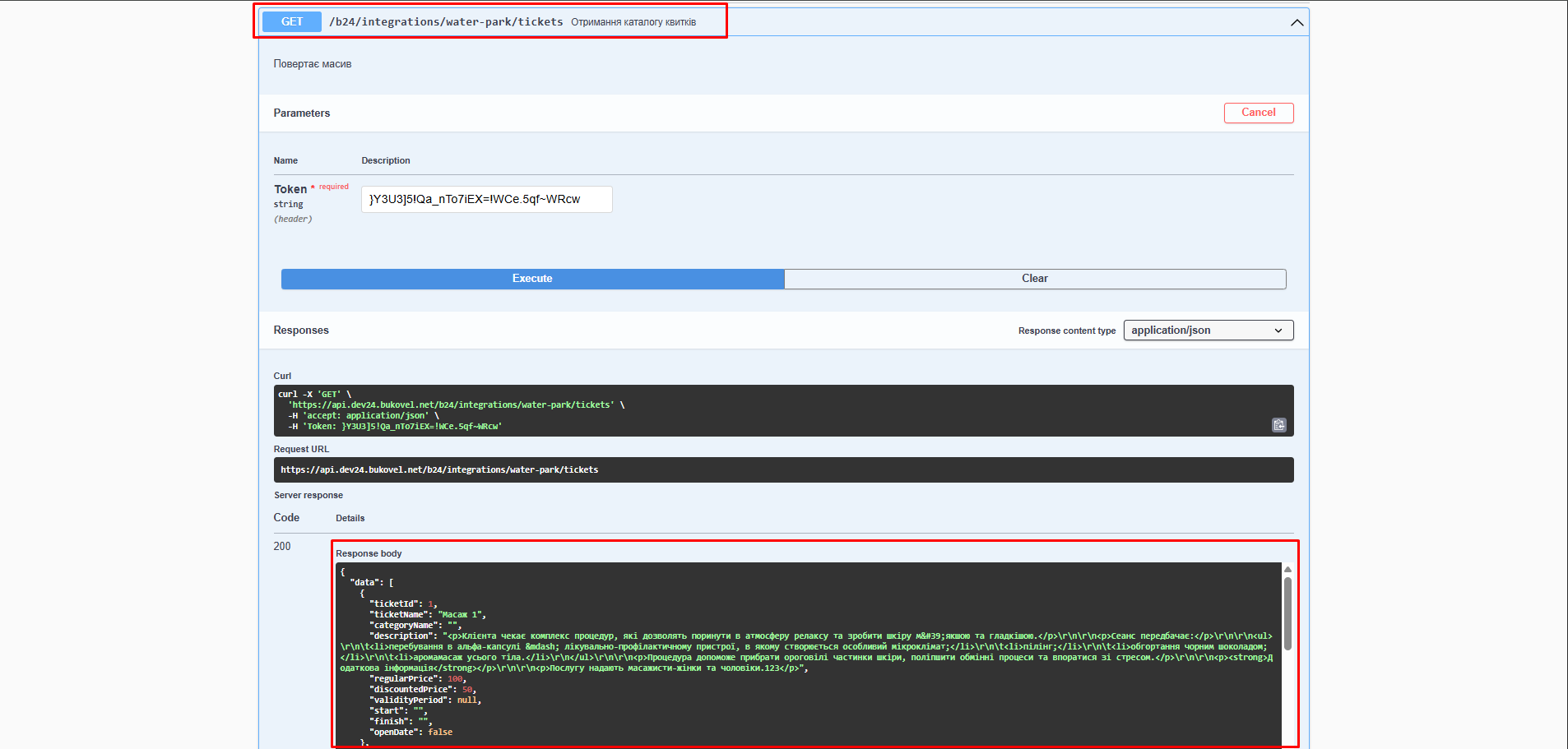The image size is (1568, 749).
Task: Focus the Token header input field
Action: click(x=486, y=200)
